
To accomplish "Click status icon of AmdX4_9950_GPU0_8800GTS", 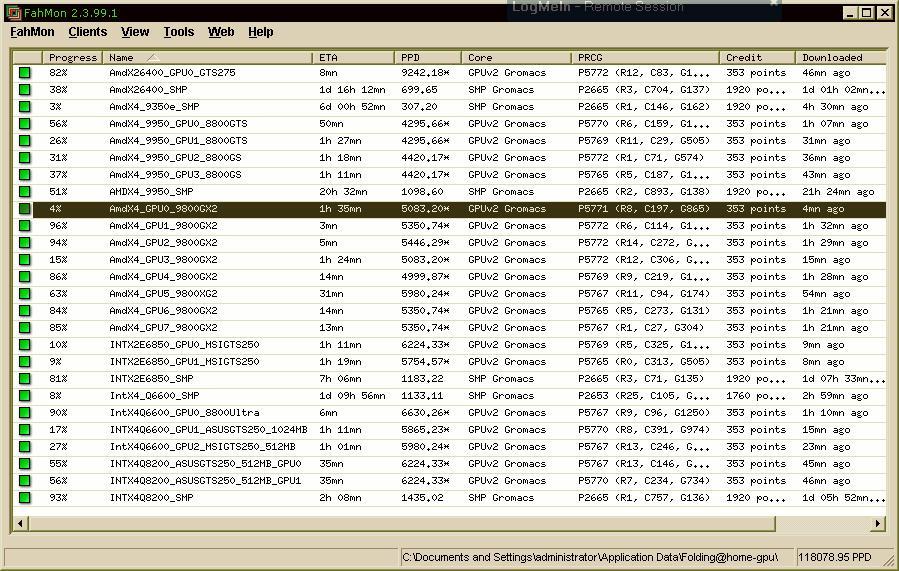I will point(25,124).
